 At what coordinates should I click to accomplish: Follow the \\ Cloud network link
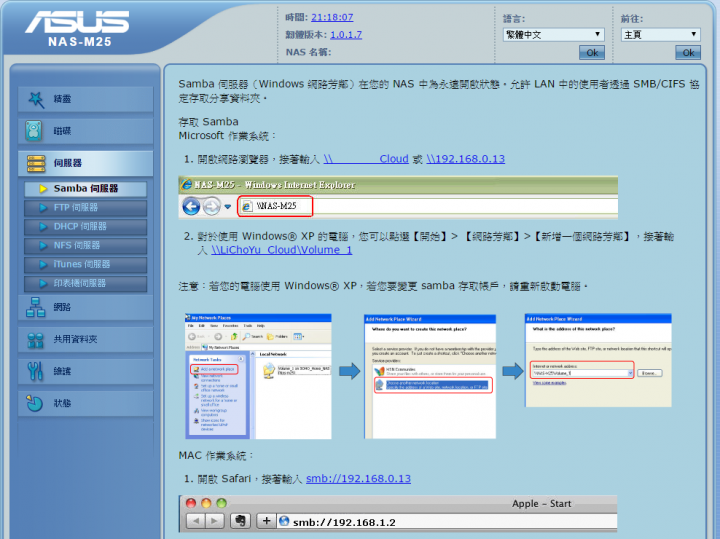[x=366, y=159]
